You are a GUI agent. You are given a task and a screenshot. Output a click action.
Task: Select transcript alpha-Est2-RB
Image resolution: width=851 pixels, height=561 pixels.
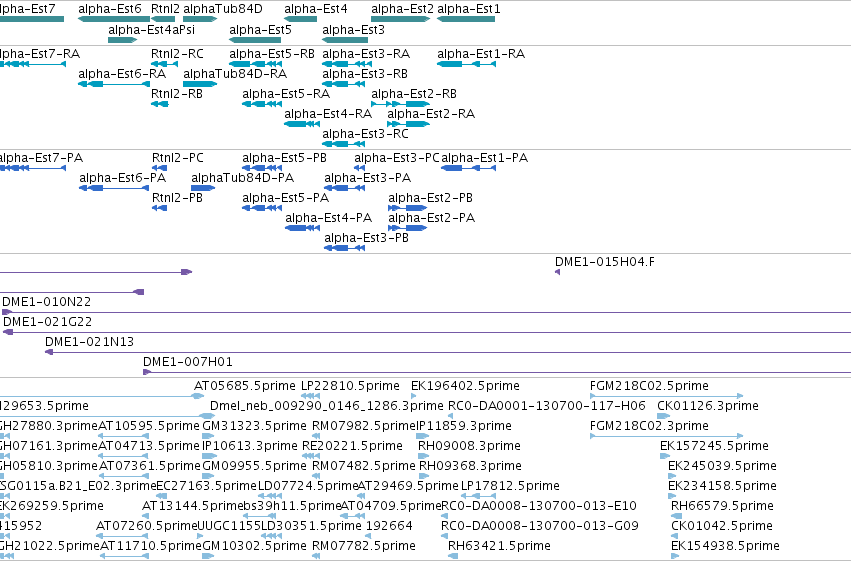pos(401,104)
